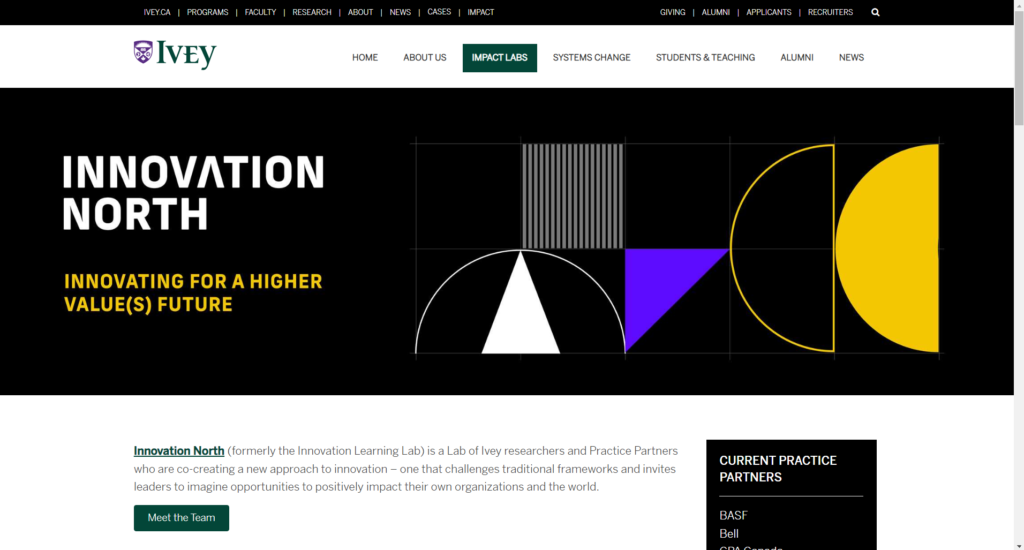
Task: Go to Giving link
Action: point(673,12)
